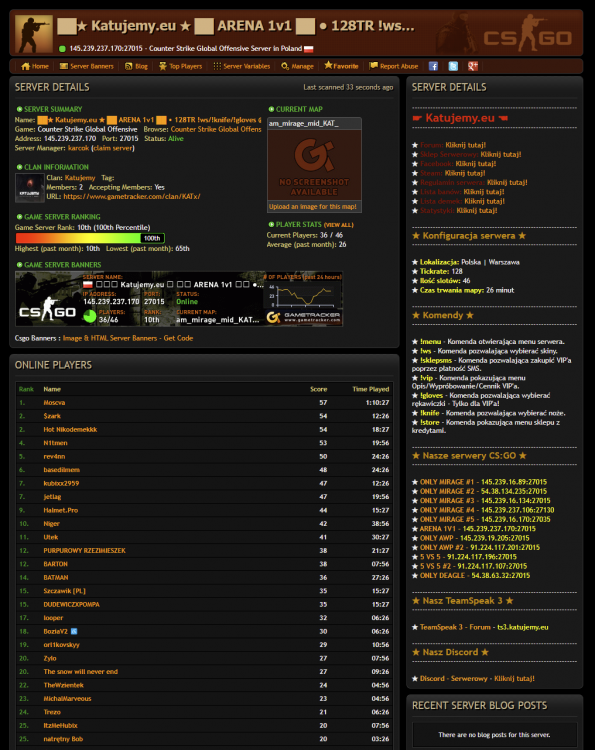Open player Moscva profile
Screen dimensions: 595x750
coord(54,403)
